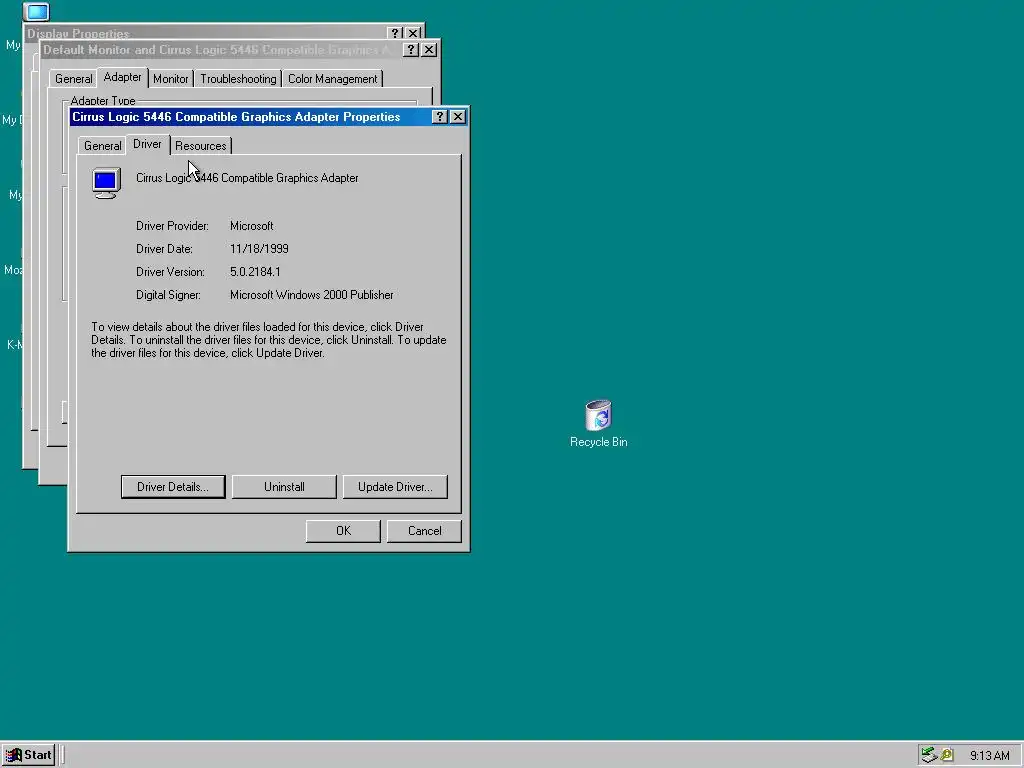1024x768 pixels.
Task: Click Microsoft Windows 2000 Publisher text
Action: (x=312, y=295)
